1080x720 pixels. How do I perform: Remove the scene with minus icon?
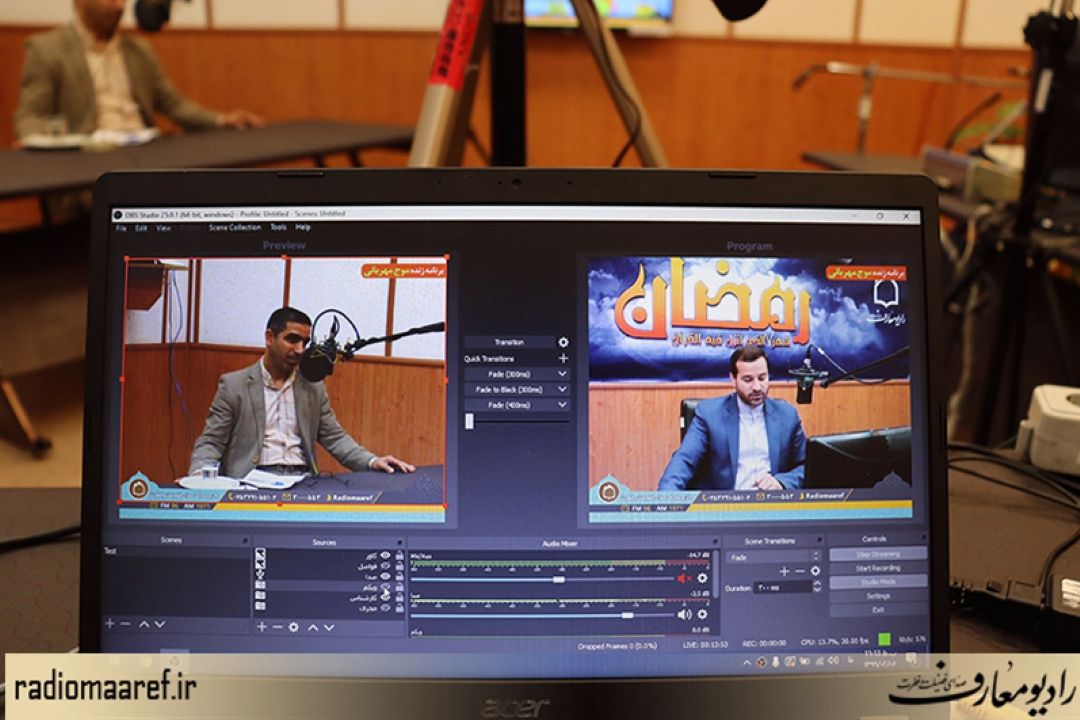coord(125,624)
